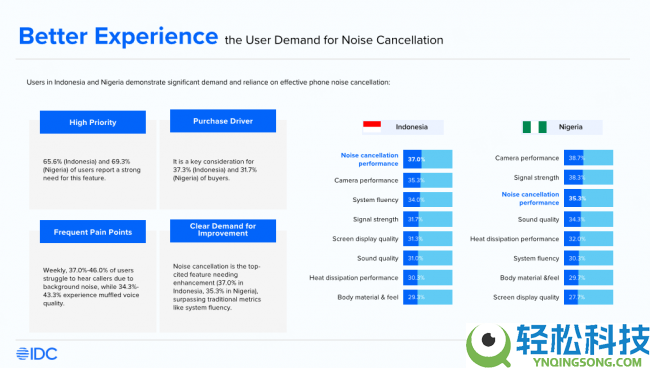Image resolution: width=650 pixels, height=368 pixels.
Task: Click Indonesia's Screen display quality label
Action: pos(365,239)
